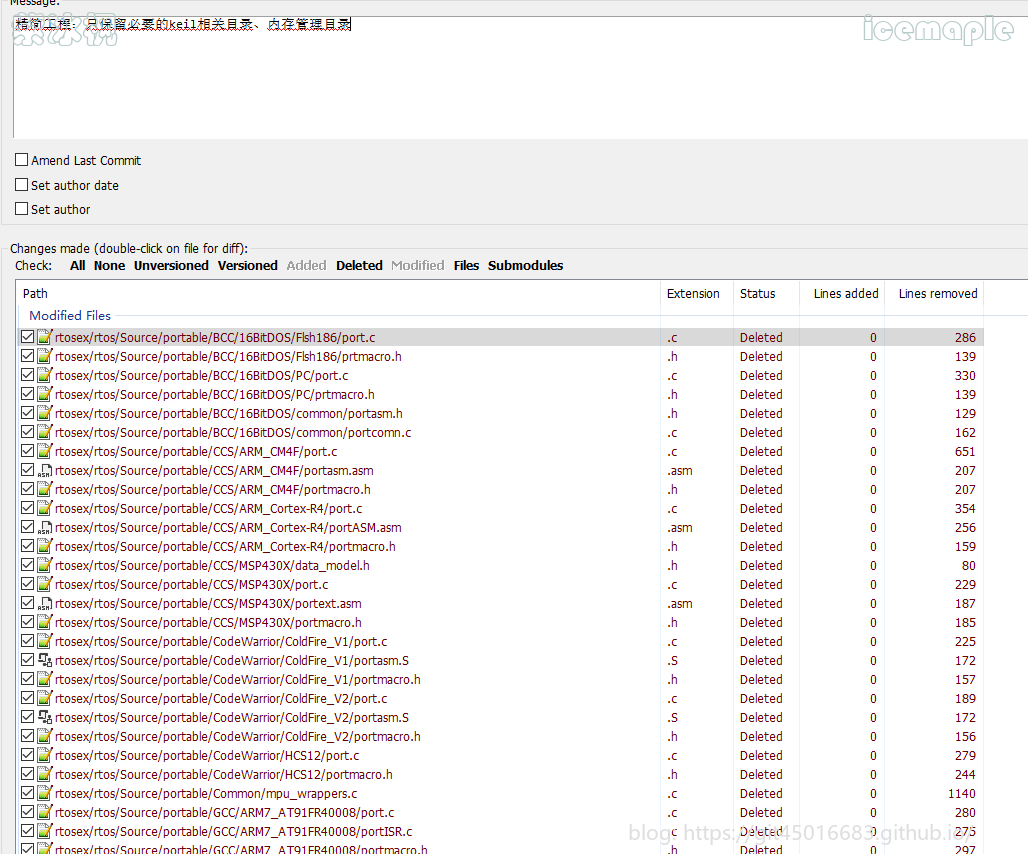Click file icon of 16BitDOS/PC/port.c row
The height and width of the screenshot is (854, 1028).
click(x=45, y=376)
